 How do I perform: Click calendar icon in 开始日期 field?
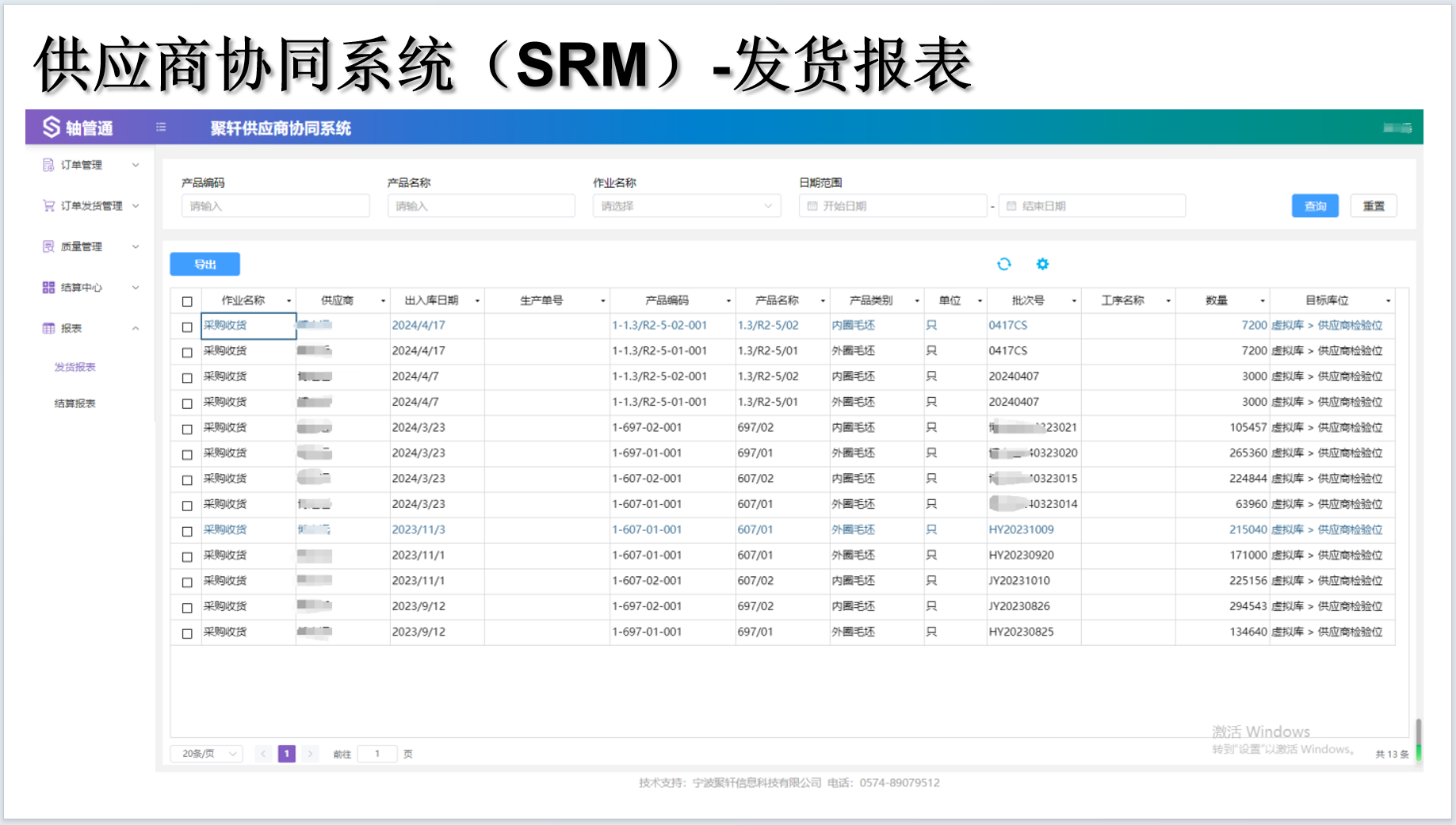click(x=812, y=206)
